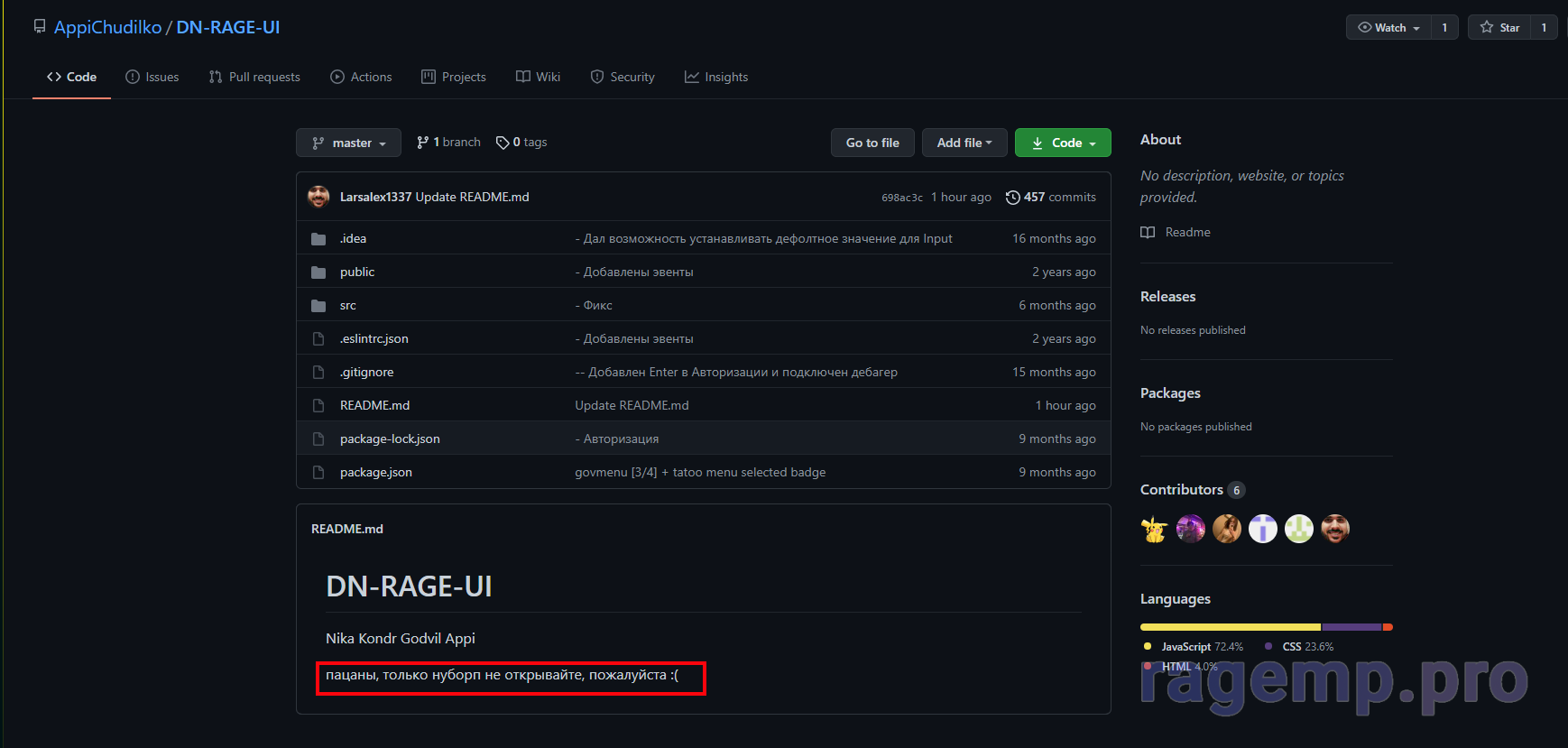Open the Pull requests tab

254,78
